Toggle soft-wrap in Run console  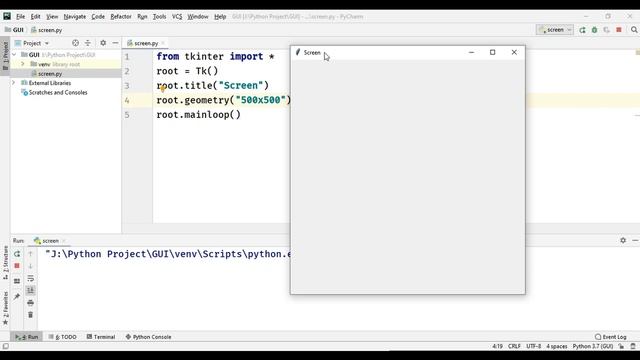point(30,278)
